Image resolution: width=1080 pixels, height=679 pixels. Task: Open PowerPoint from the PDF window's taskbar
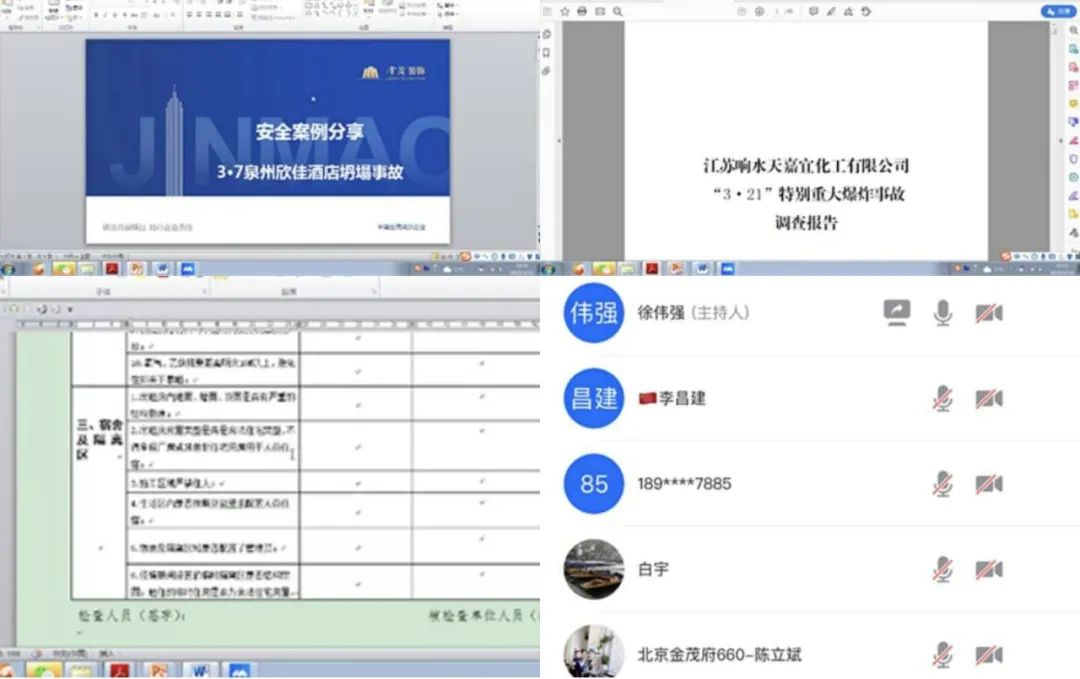[677, 269]
